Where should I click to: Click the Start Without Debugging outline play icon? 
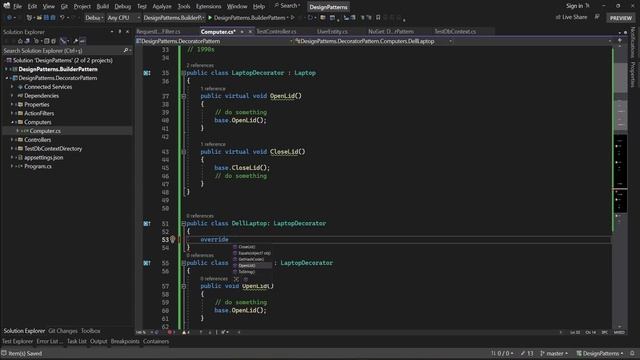(293, 18)
